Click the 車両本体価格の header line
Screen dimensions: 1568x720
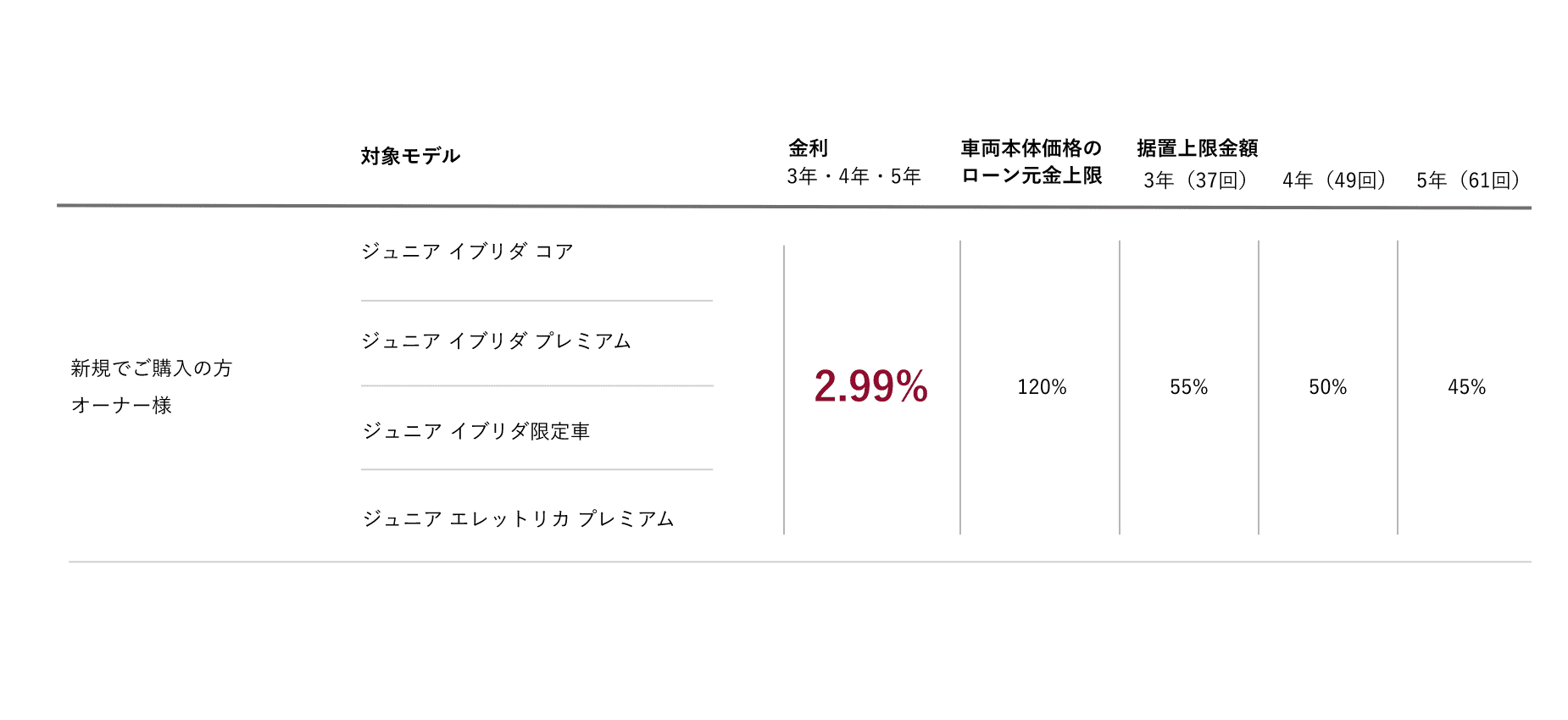[x=1031, y=148]
